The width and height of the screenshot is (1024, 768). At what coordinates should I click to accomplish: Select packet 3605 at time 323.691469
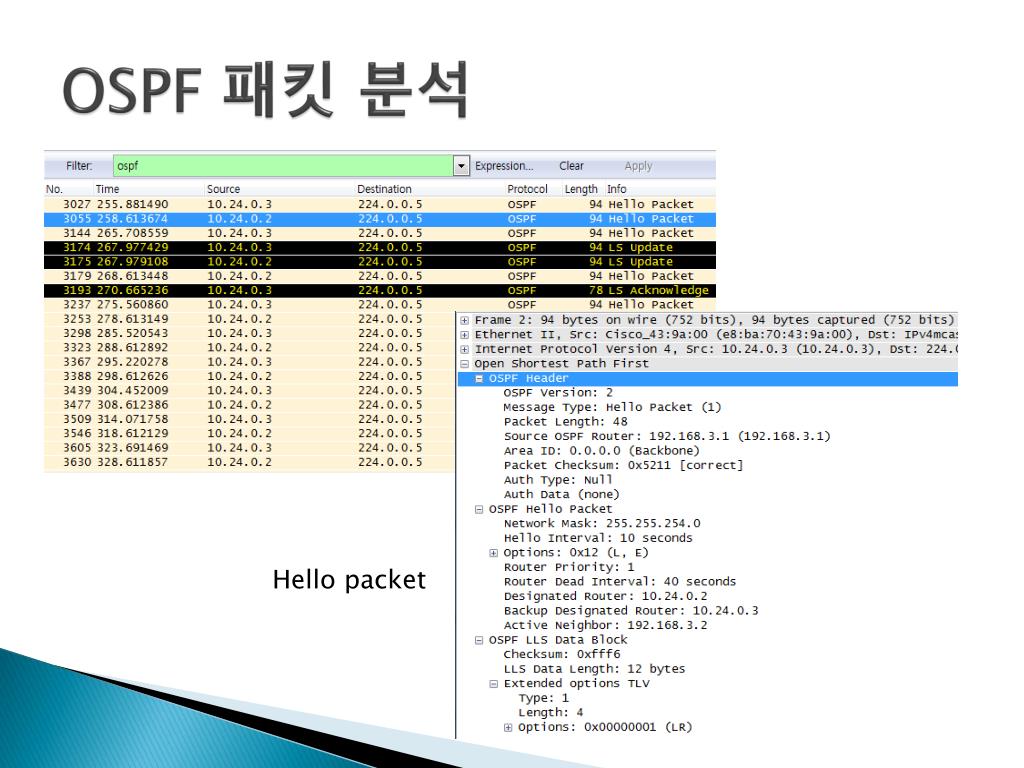click(249, 448)
